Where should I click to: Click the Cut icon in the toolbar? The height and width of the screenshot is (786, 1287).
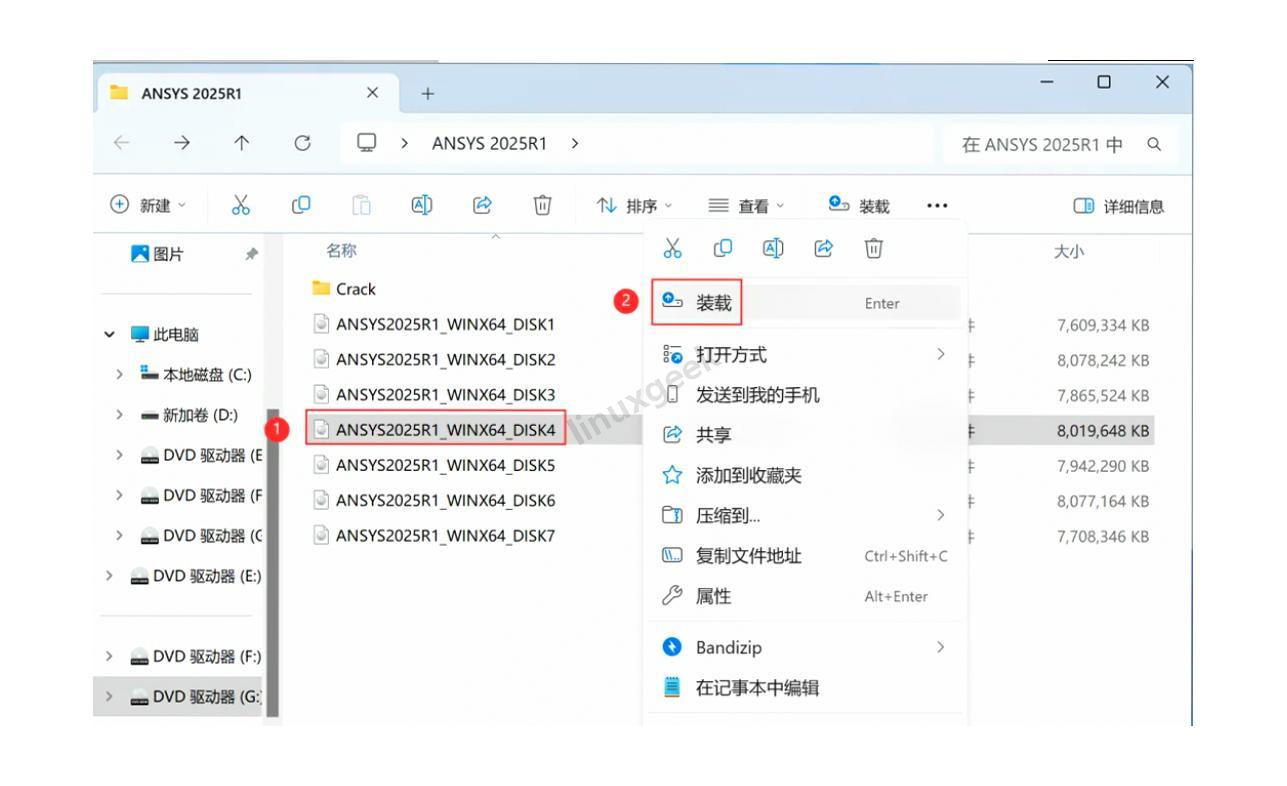click(x=240, y=206)
